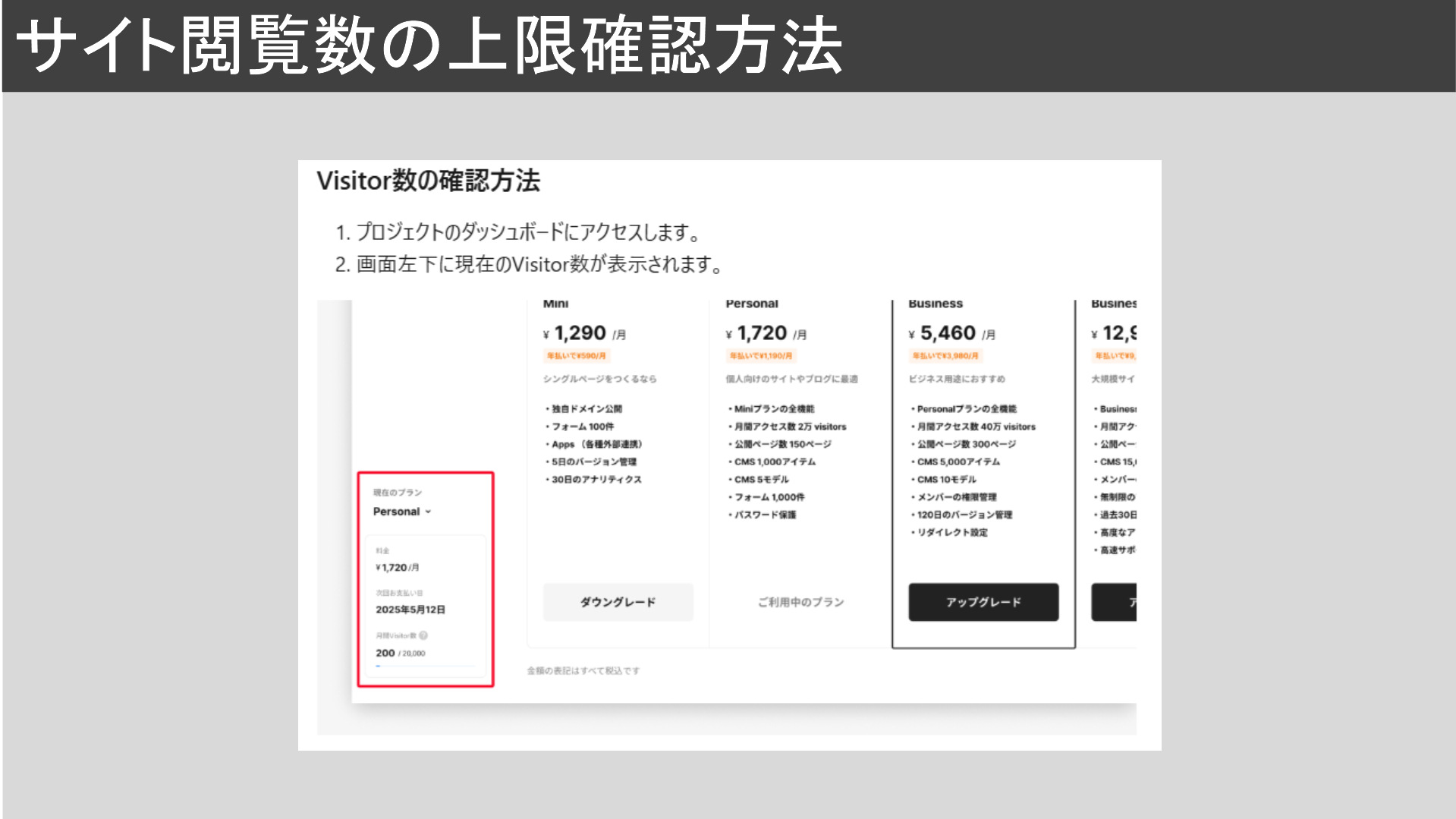Viewport: 1456px width, 819px height.
Task: Click the ご利用中のプラン label under Personal
Action: click(x=800, y=602)
